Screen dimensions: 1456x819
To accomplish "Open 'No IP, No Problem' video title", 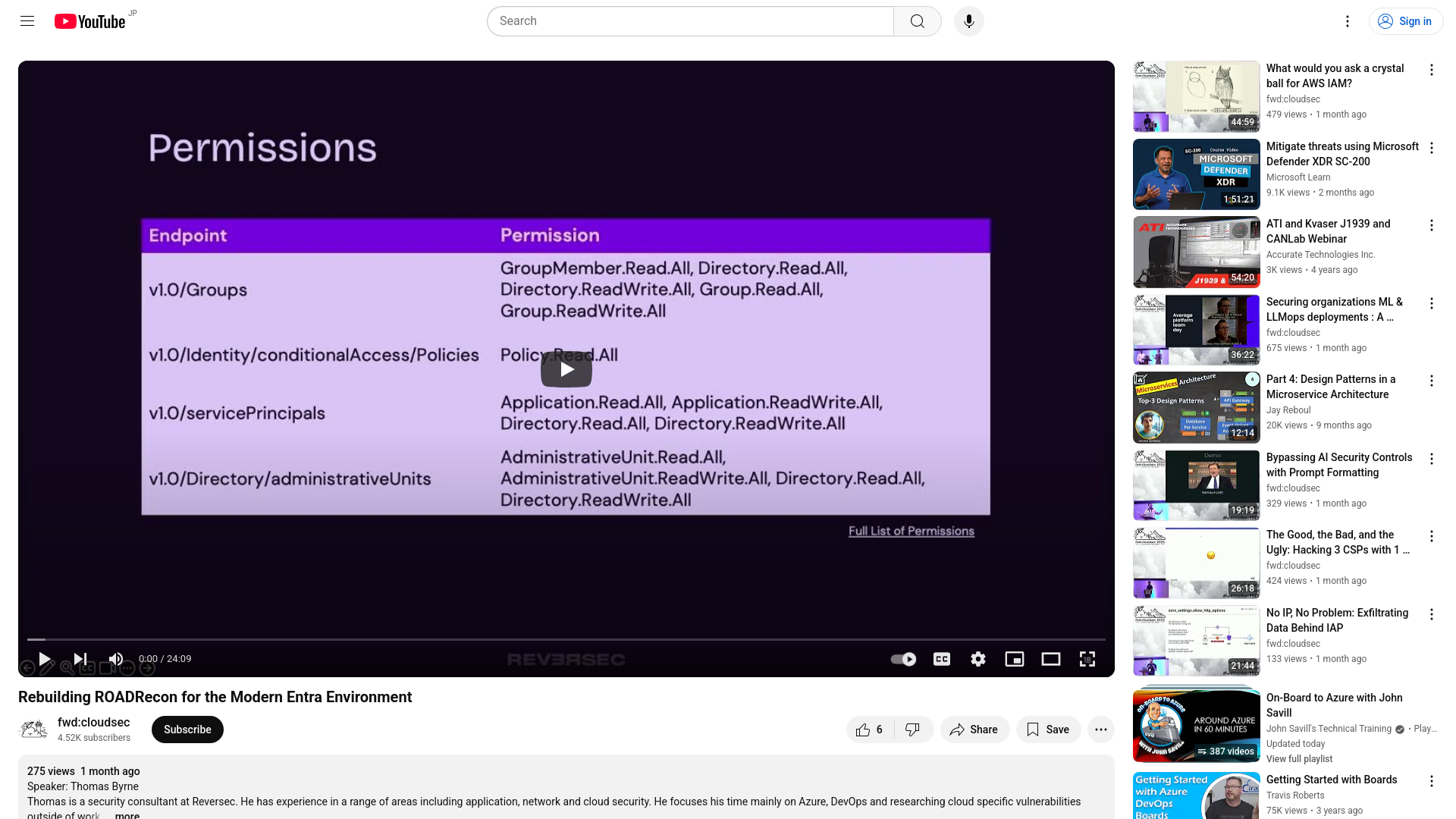I will tap(1337, 620).
